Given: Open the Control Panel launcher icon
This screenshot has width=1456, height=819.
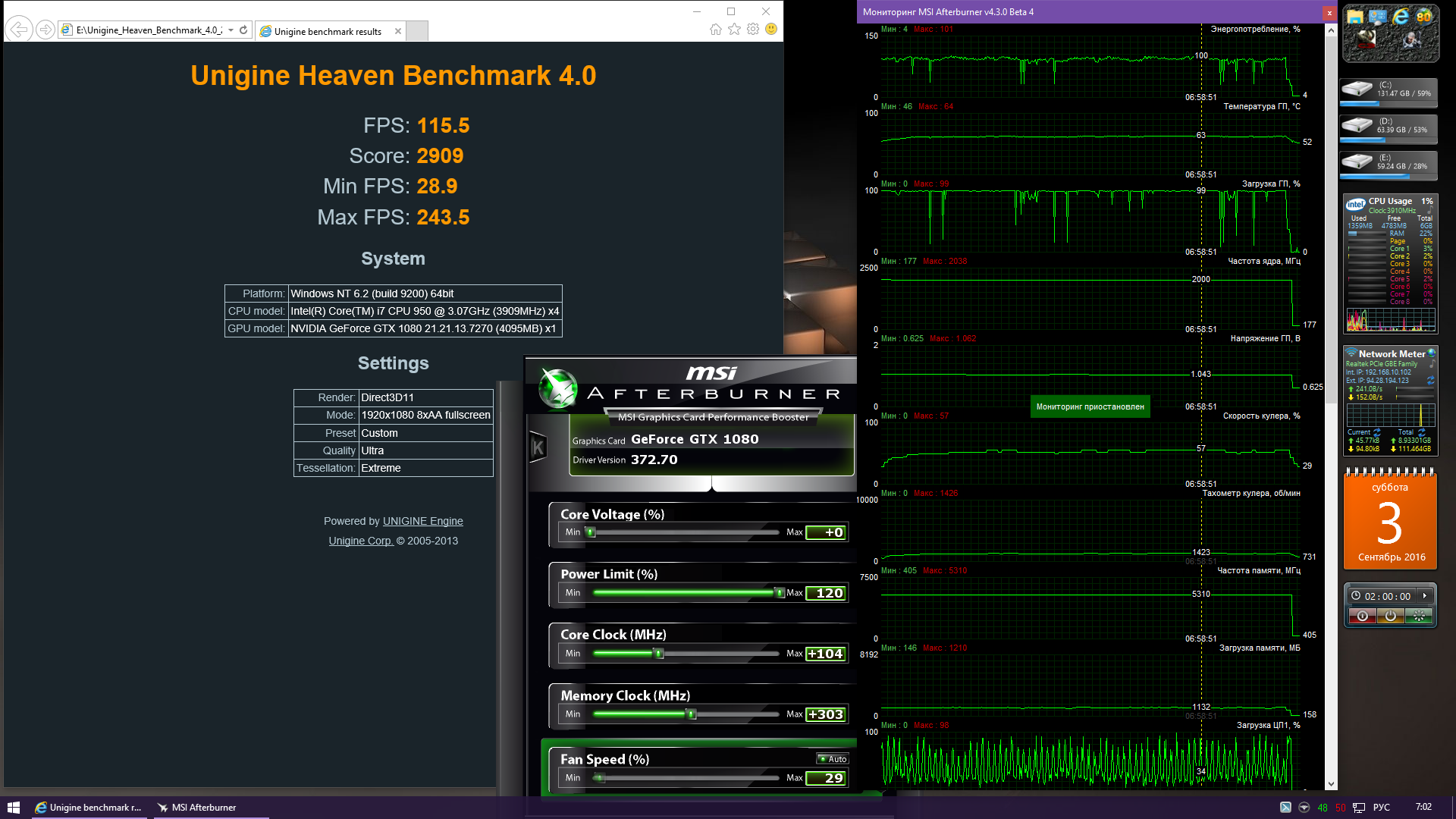Looking at the screenshot, I should (x=1378, y=16).
